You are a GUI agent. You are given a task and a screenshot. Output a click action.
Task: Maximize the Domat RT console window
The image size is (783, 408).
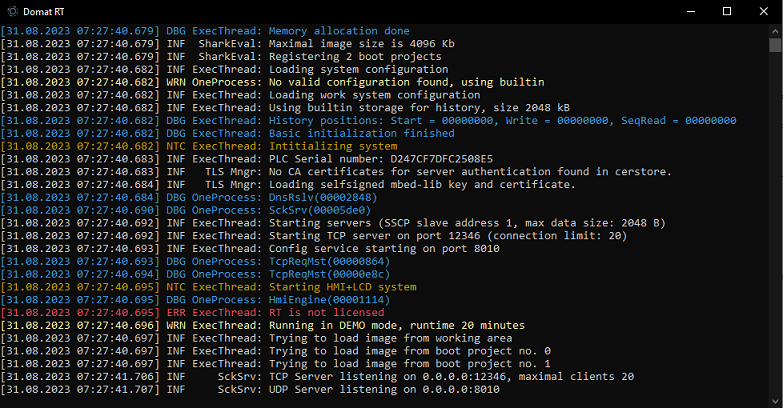[727, 11]
